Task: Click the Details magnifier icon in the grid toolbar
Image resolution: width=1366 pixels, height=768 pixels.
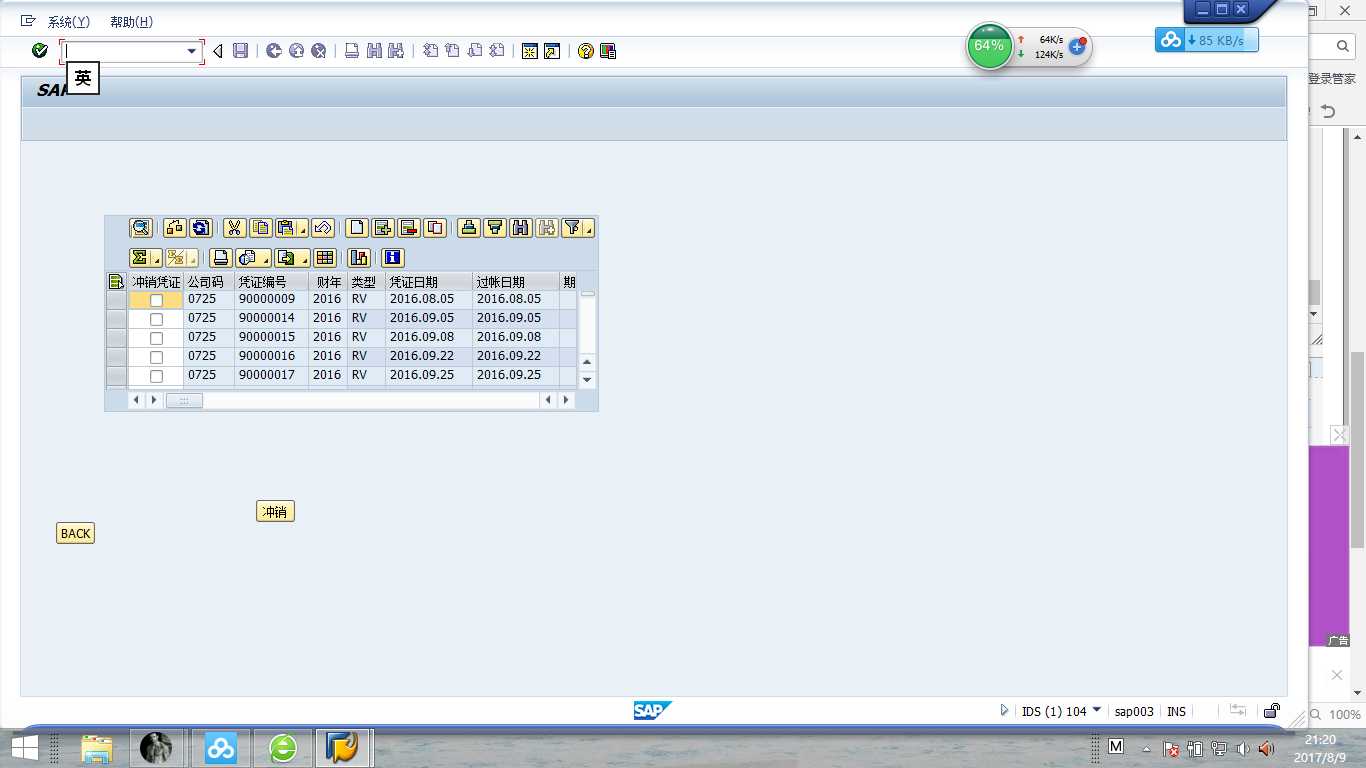Action: pos(141,228)
